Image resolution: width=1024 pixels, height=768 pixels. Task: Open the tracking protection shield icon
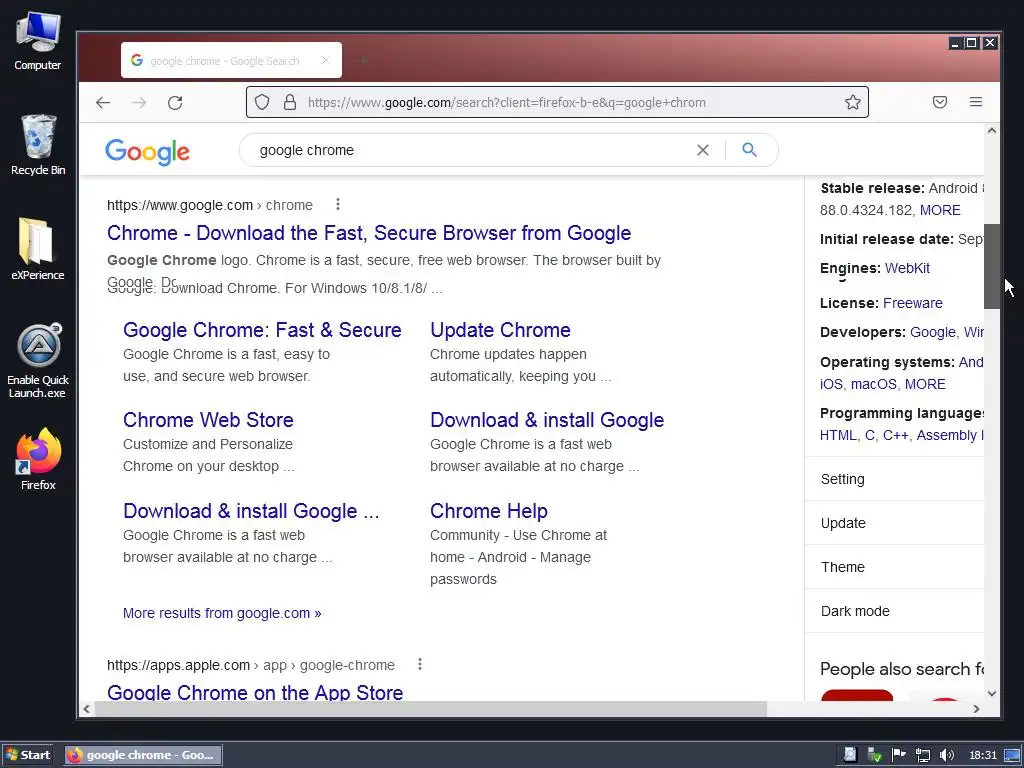coord(262,103)
